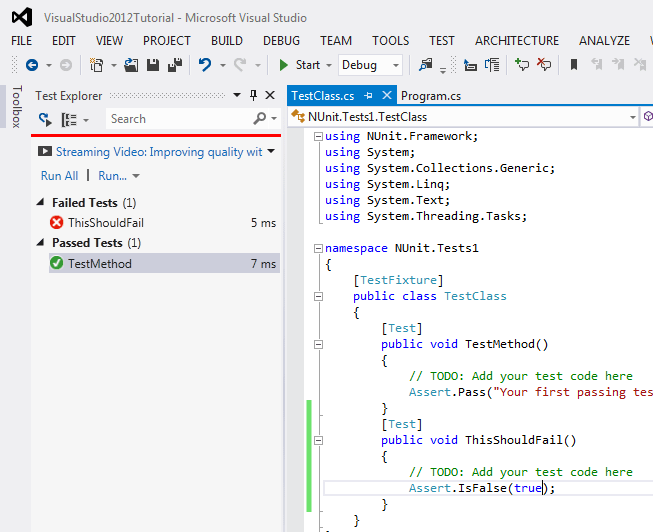This screenshot has height=532, width=653.
Task: Collapse the TestClass class block
Action: click(x=318, y=297)
